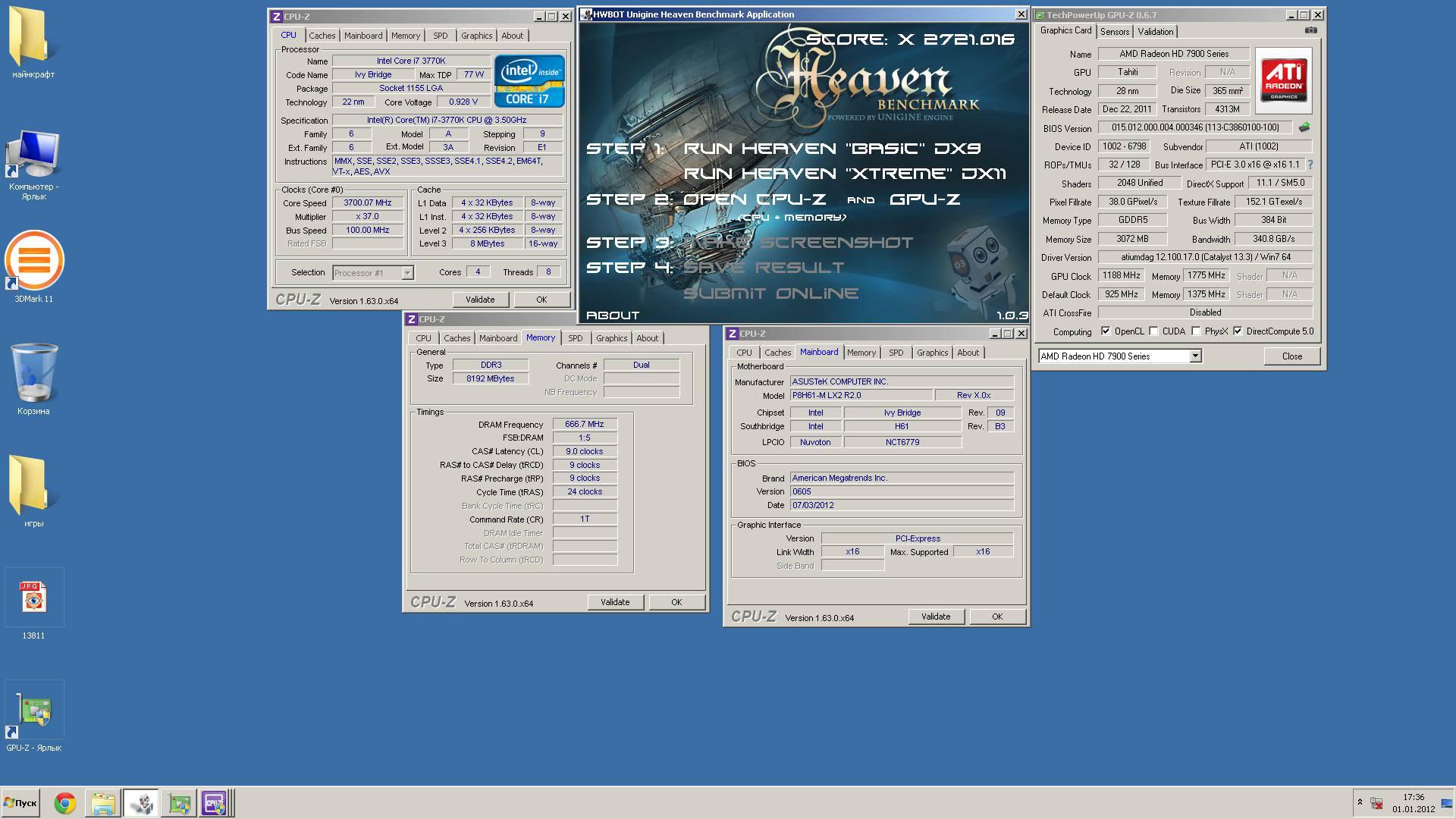Click the CPU-Z title bar icon of the Mainboard window

click(x=732, y=334)
